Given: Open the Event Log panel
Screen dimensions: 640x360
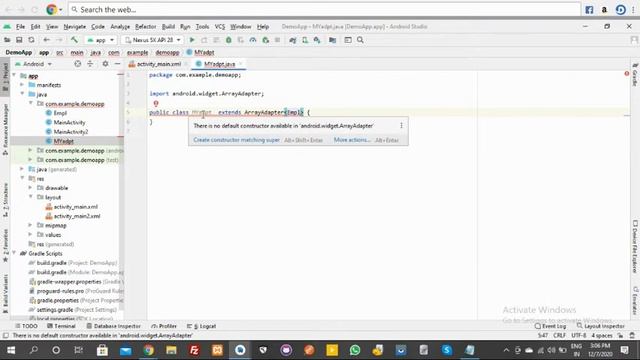Looking at the screenshot, I should [551, 326].
